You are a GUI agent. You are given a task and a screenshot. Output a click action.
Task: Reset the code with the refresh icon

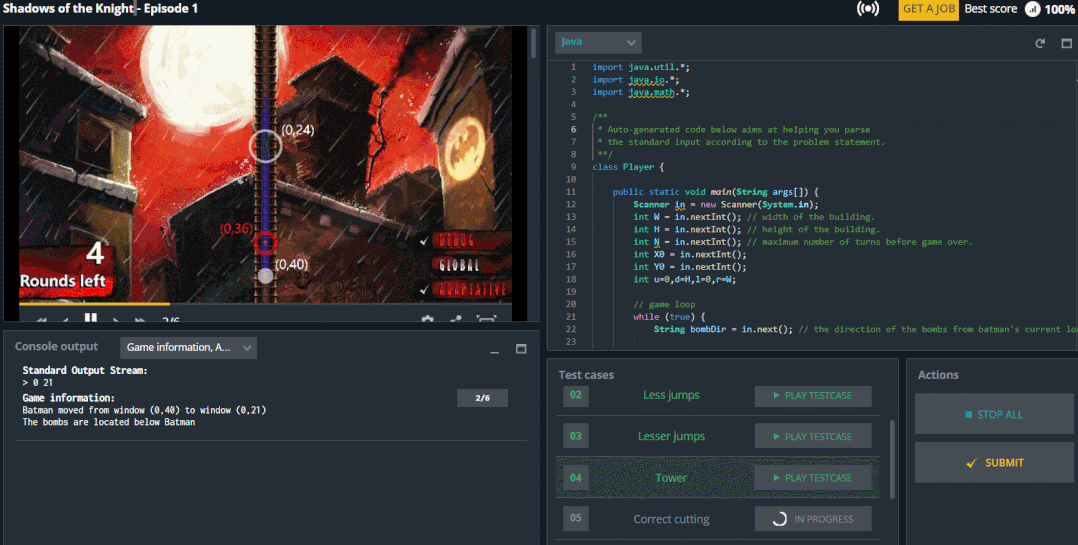(1040, 43)
